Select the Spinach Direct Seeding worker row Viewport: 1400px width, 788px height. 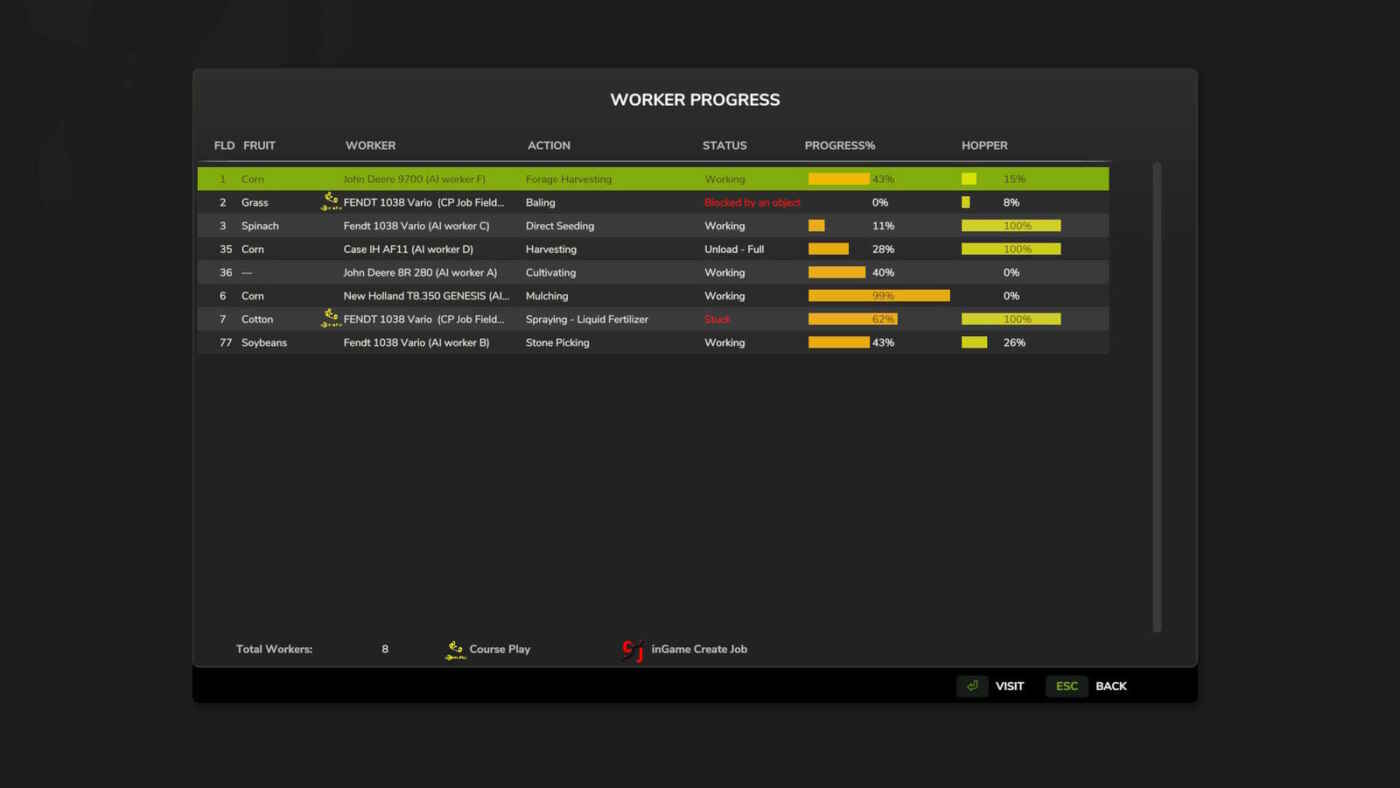coord(652,226)
